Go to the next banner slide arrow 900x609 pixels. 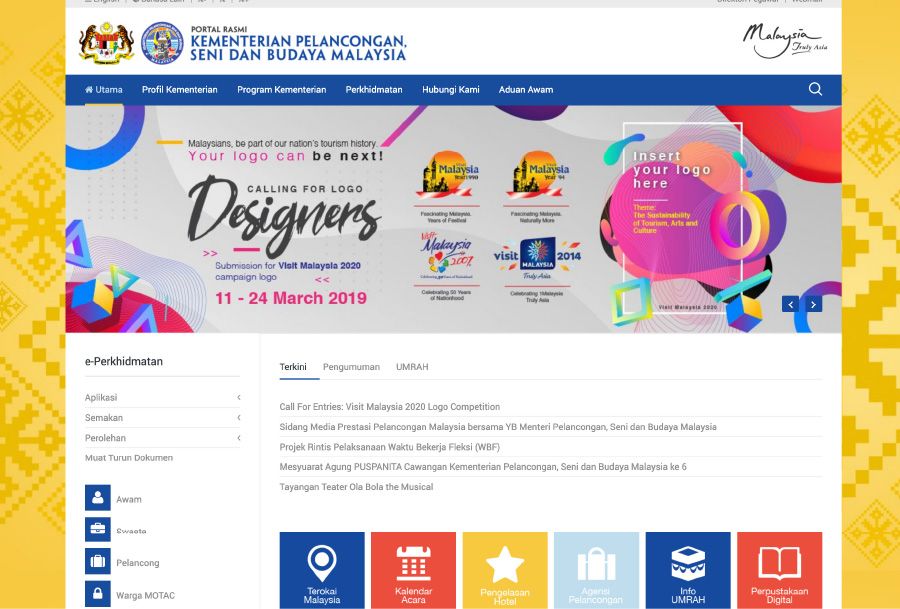pos(813,304)
